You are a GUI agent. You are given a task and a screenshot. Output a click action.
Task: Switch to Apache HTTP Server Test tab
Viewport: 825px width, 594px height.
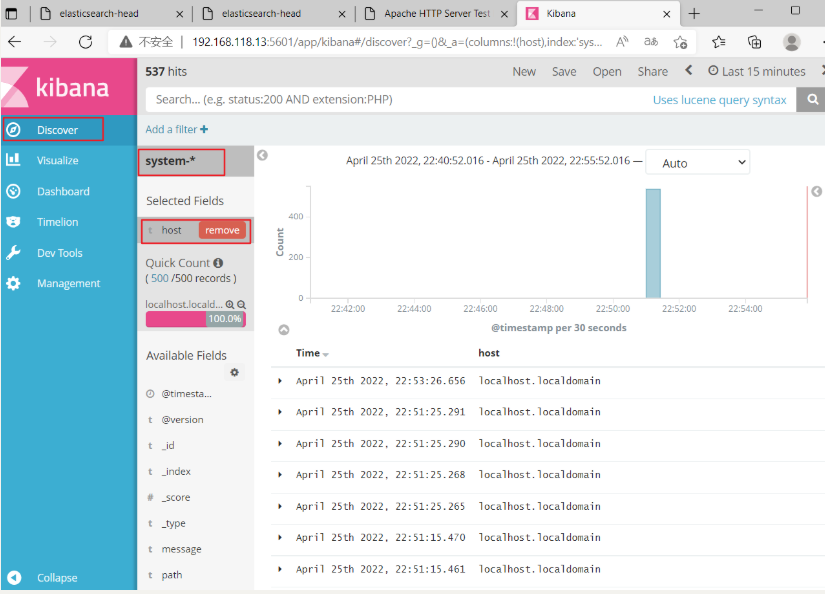(x=437, y=14)
